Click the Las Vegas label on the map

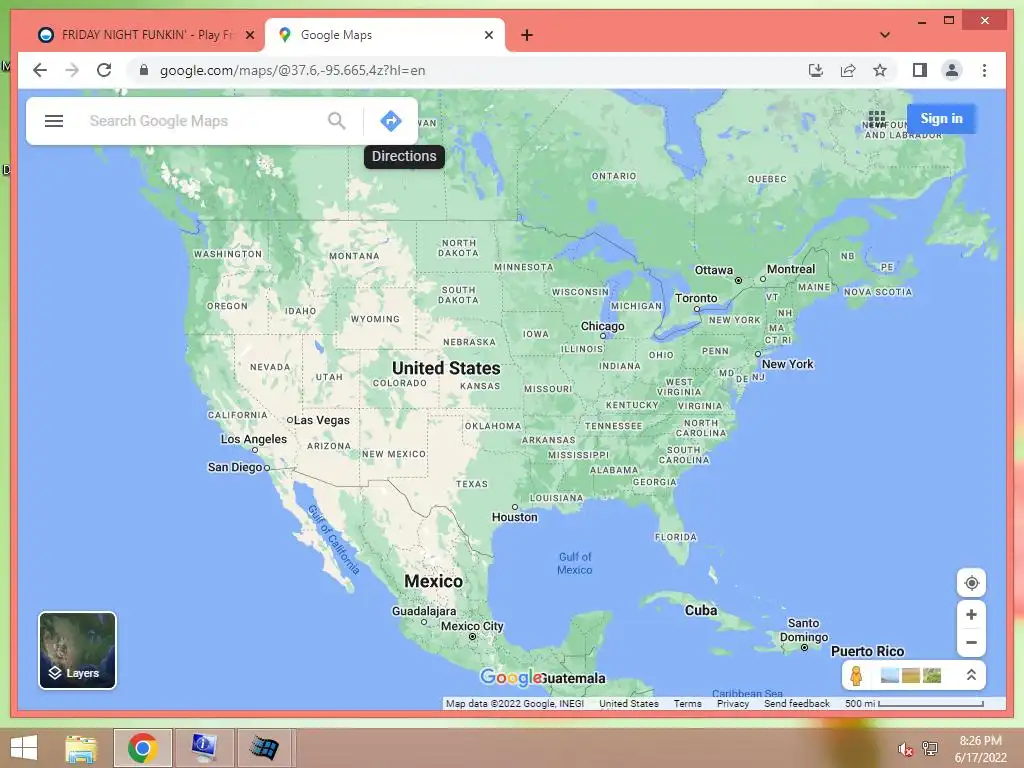[321, 420]
